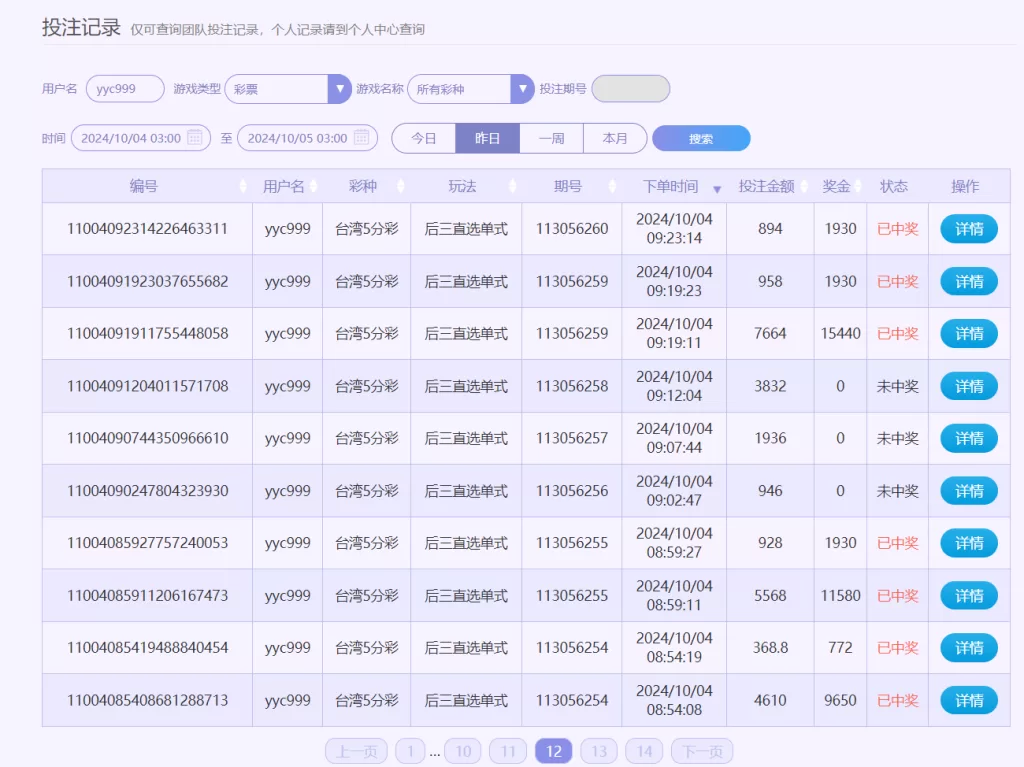
Task: Click bet amount 3832
Action: 770,386
